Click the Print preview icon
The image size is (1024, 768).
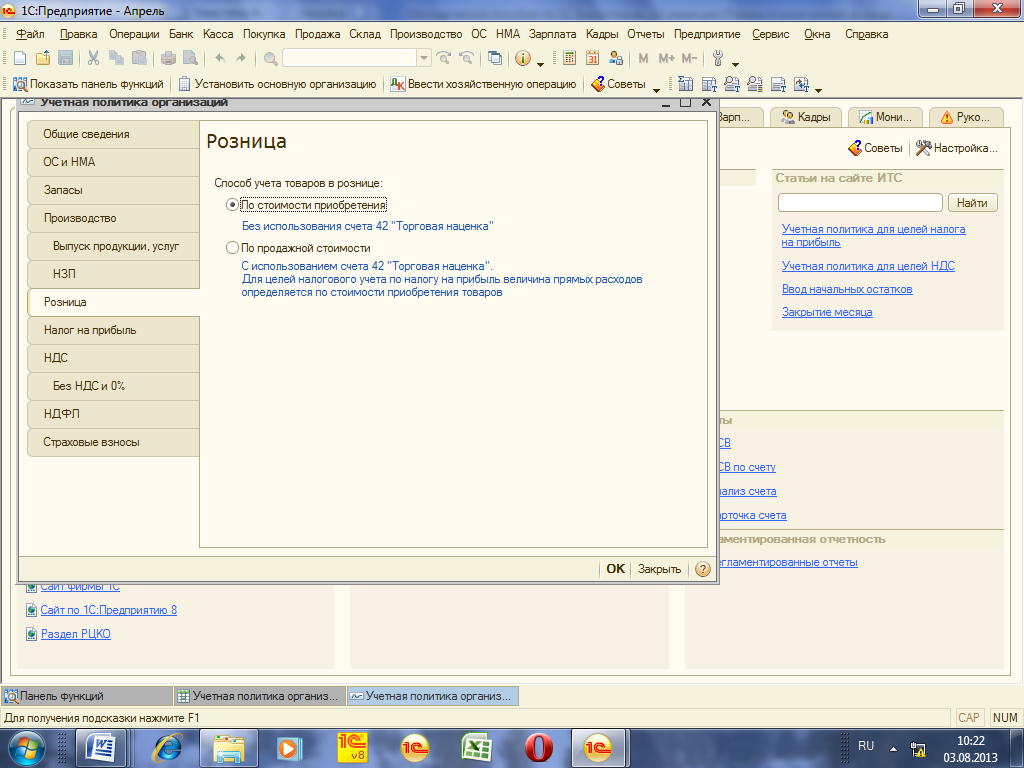point(190,58)
